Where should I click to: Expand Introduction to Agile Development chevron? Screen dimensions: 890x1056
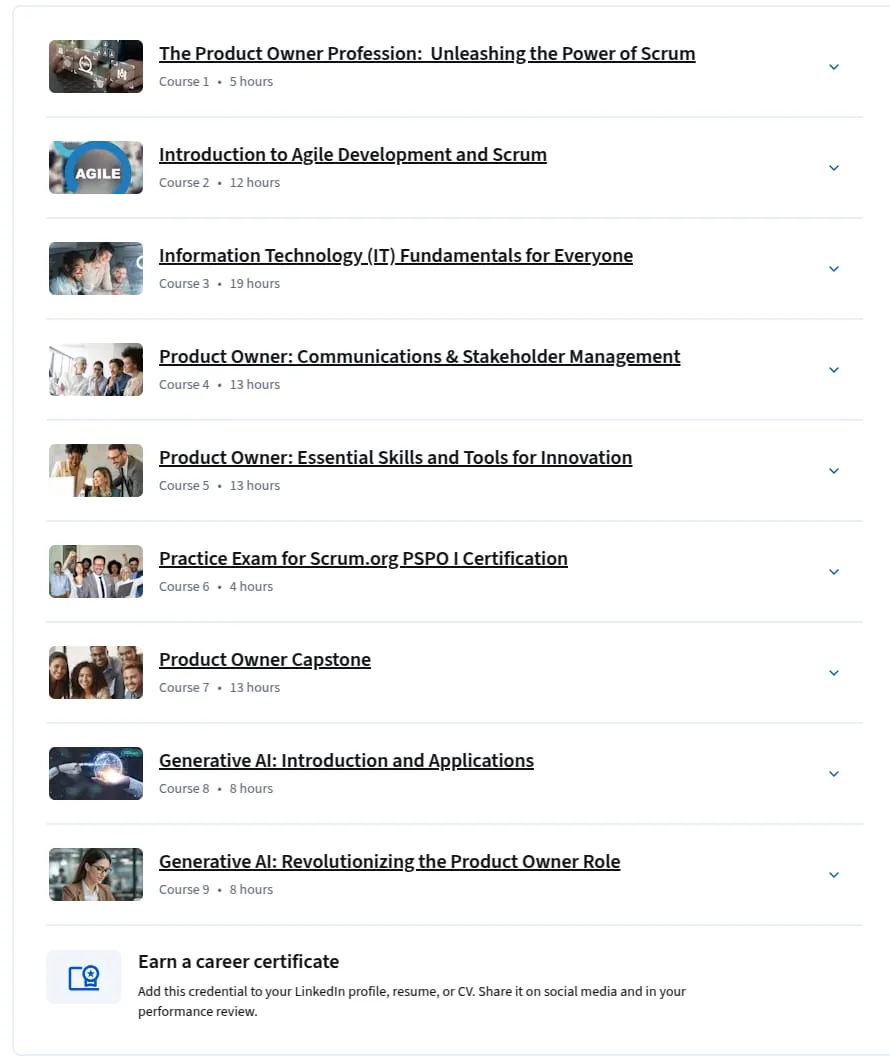[x=833, y=168]
